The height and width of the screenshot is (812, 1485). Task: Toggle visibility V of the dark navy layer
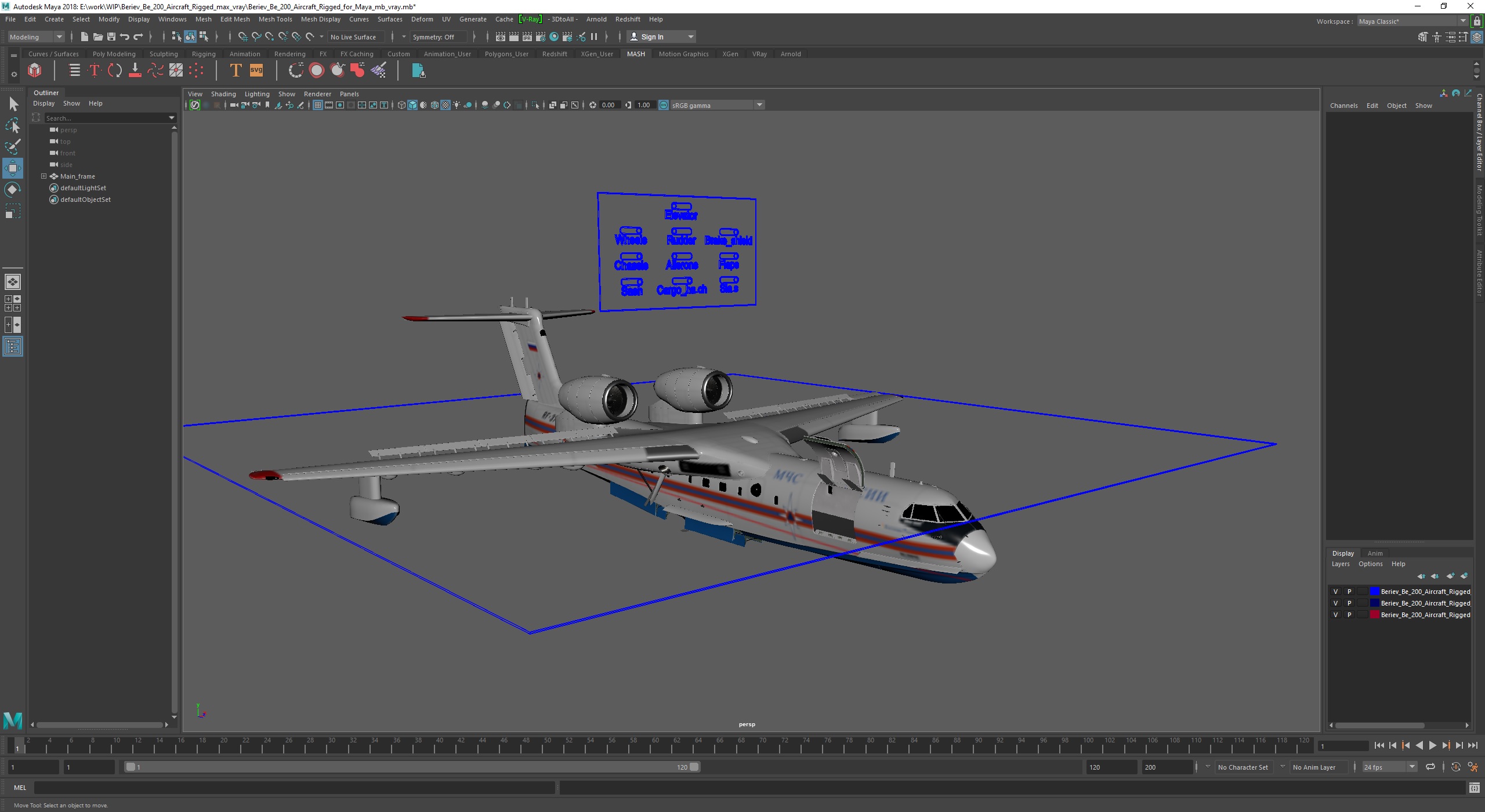tap(1335, 603)
